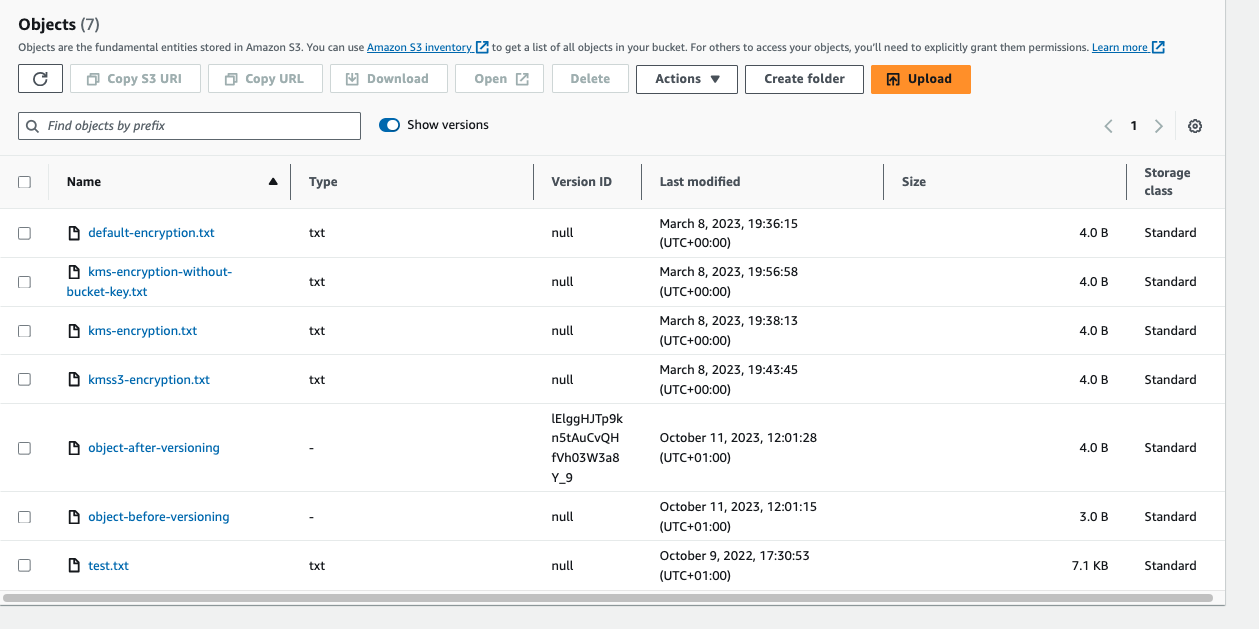This screenshot has height=629, width=1259.
Task: Click file icon beside test.txt
Action: 73,566
